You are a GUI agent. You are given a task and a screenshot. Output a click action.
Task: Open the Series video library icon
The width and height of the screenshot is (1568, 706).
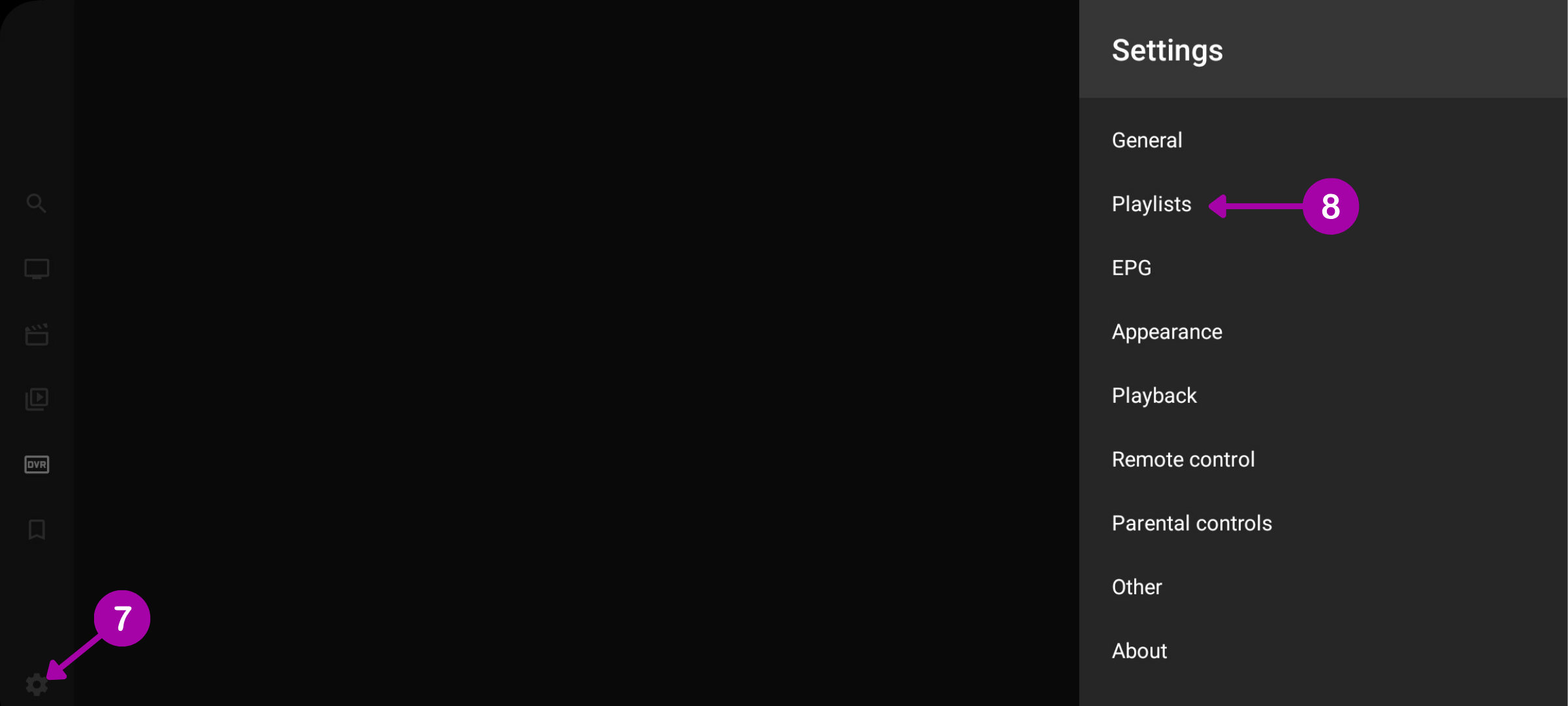coord(37,399)
